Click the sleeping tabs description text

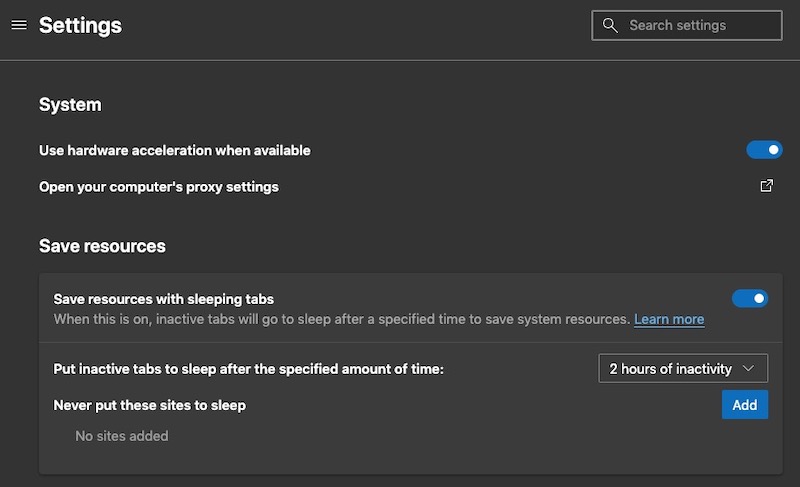pos(340,319)
